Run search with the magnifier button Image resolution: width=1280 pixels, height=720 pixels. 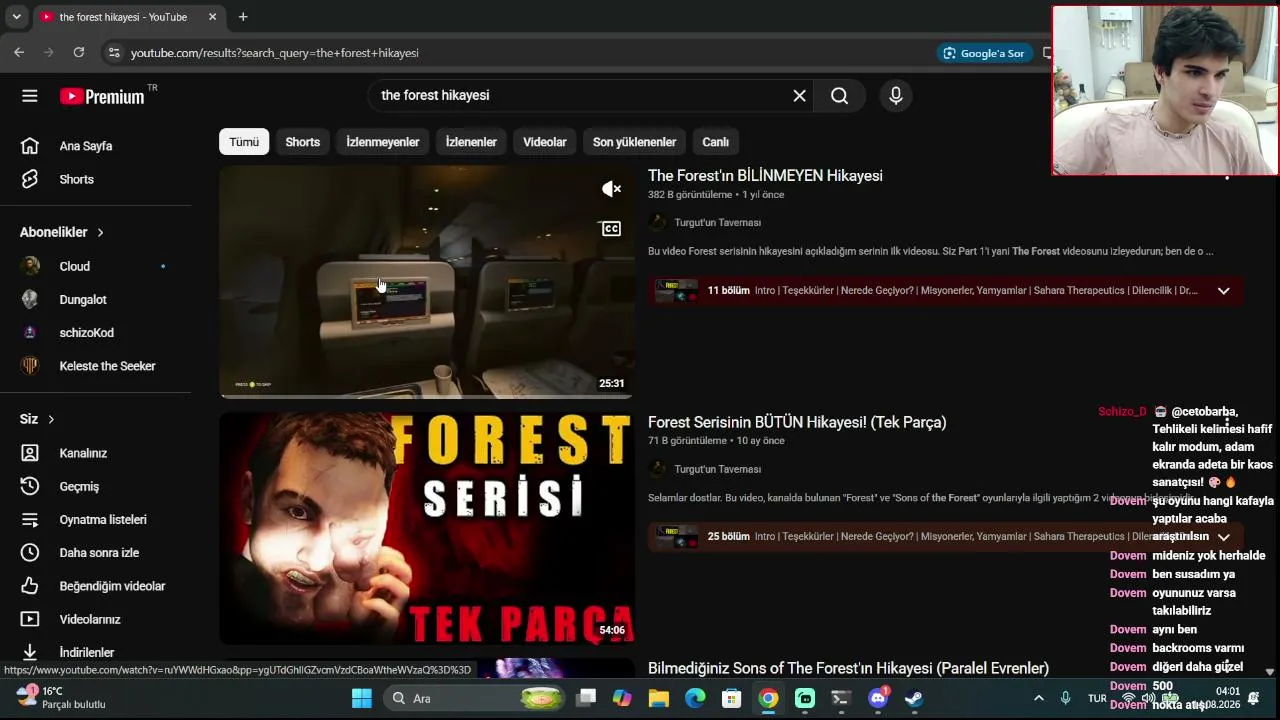point(839,96)
